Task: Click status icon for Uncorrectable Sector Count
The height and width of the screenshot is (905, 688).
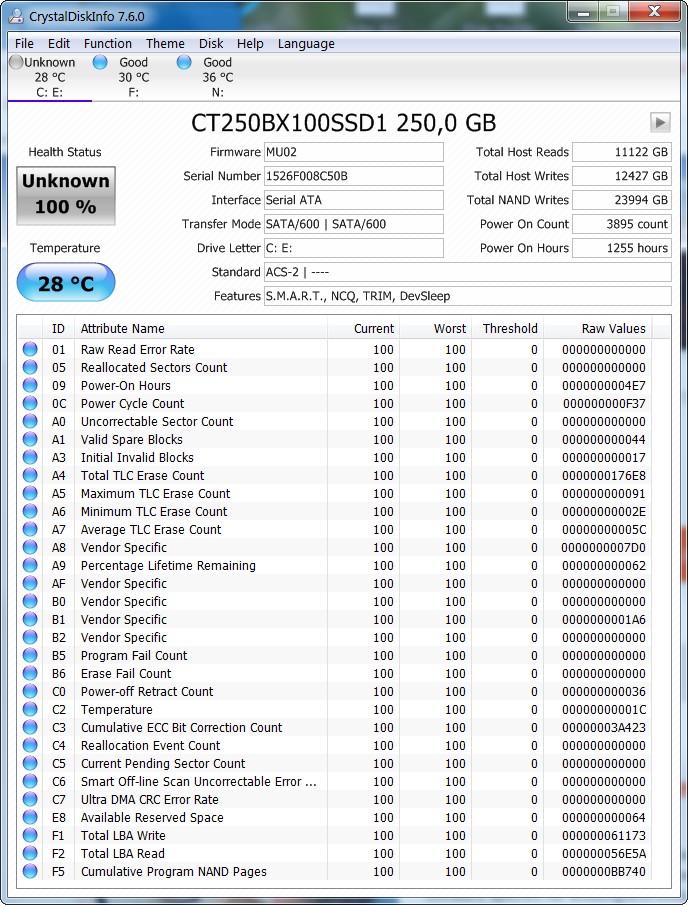Action: (30, 421)
